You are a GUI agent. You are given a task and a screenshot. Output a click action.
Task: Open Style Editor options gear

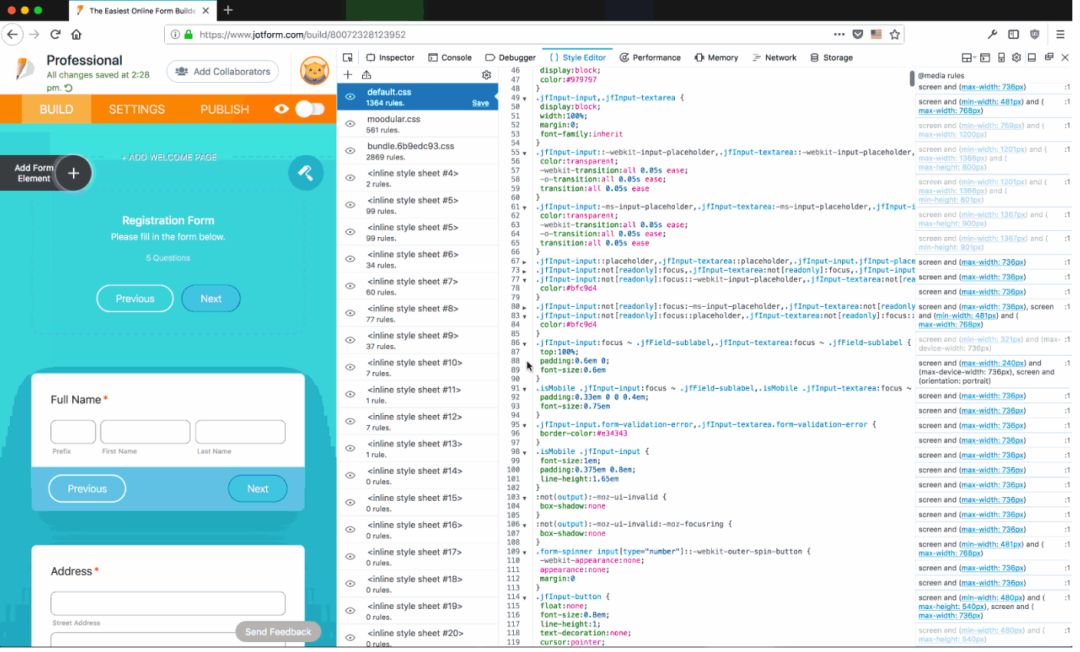487,75
